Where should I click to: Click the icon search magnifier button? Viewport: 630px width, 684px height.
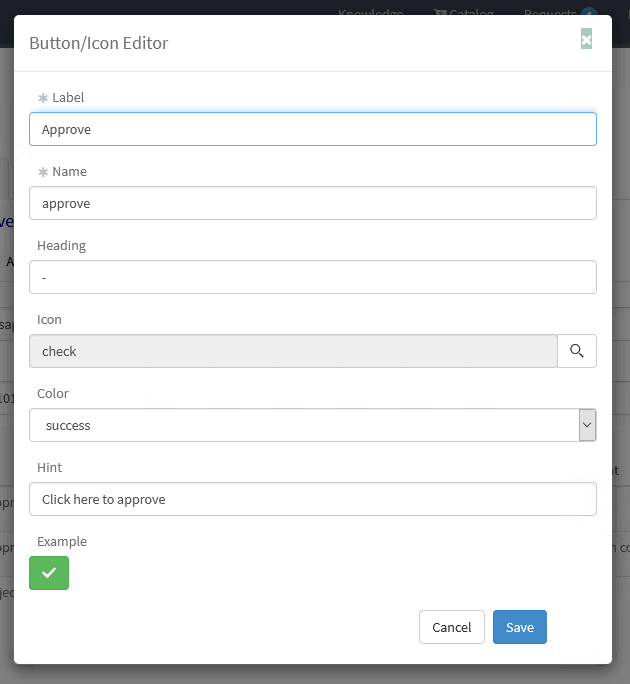click(x=576, y=351)
